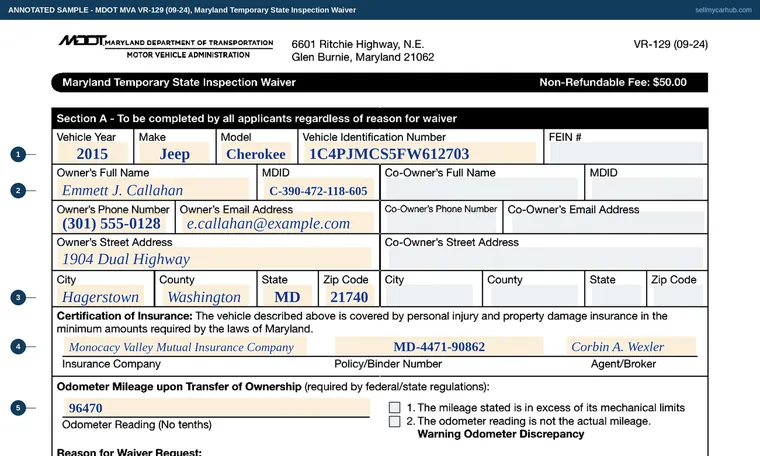The width and height of the screenshot is (760, 456).
Task: Click the empty co-owner City field
Action: click(x=429, y=295)
